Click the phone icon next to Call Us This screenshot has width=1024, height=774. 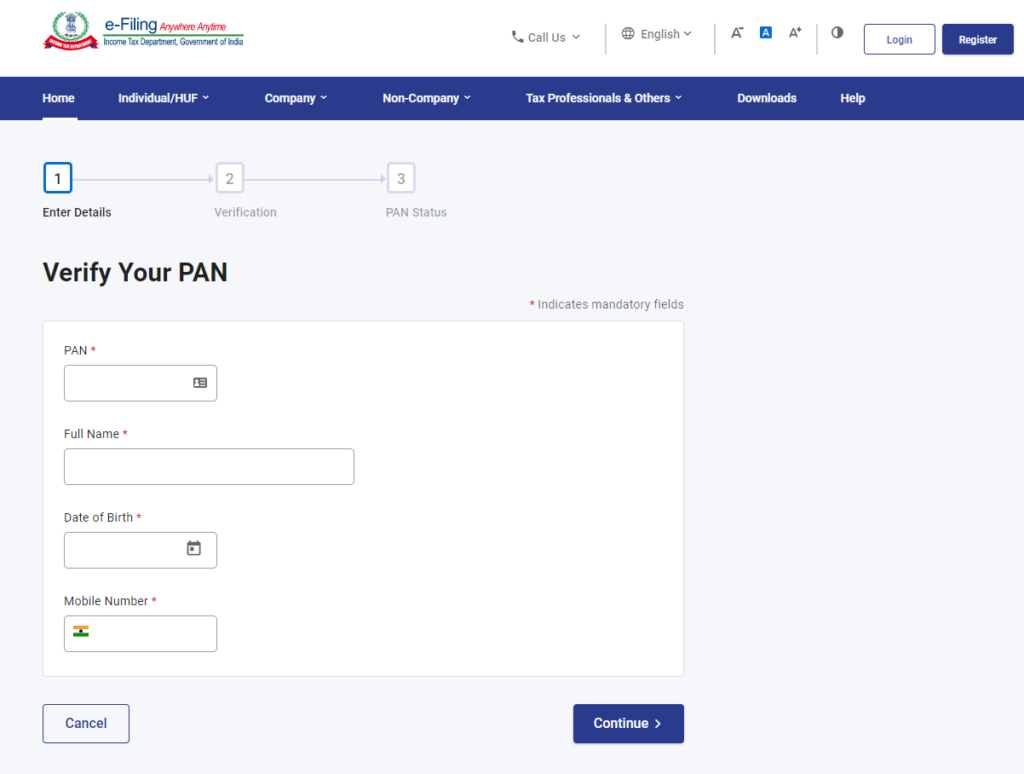(x=517, y=37)
